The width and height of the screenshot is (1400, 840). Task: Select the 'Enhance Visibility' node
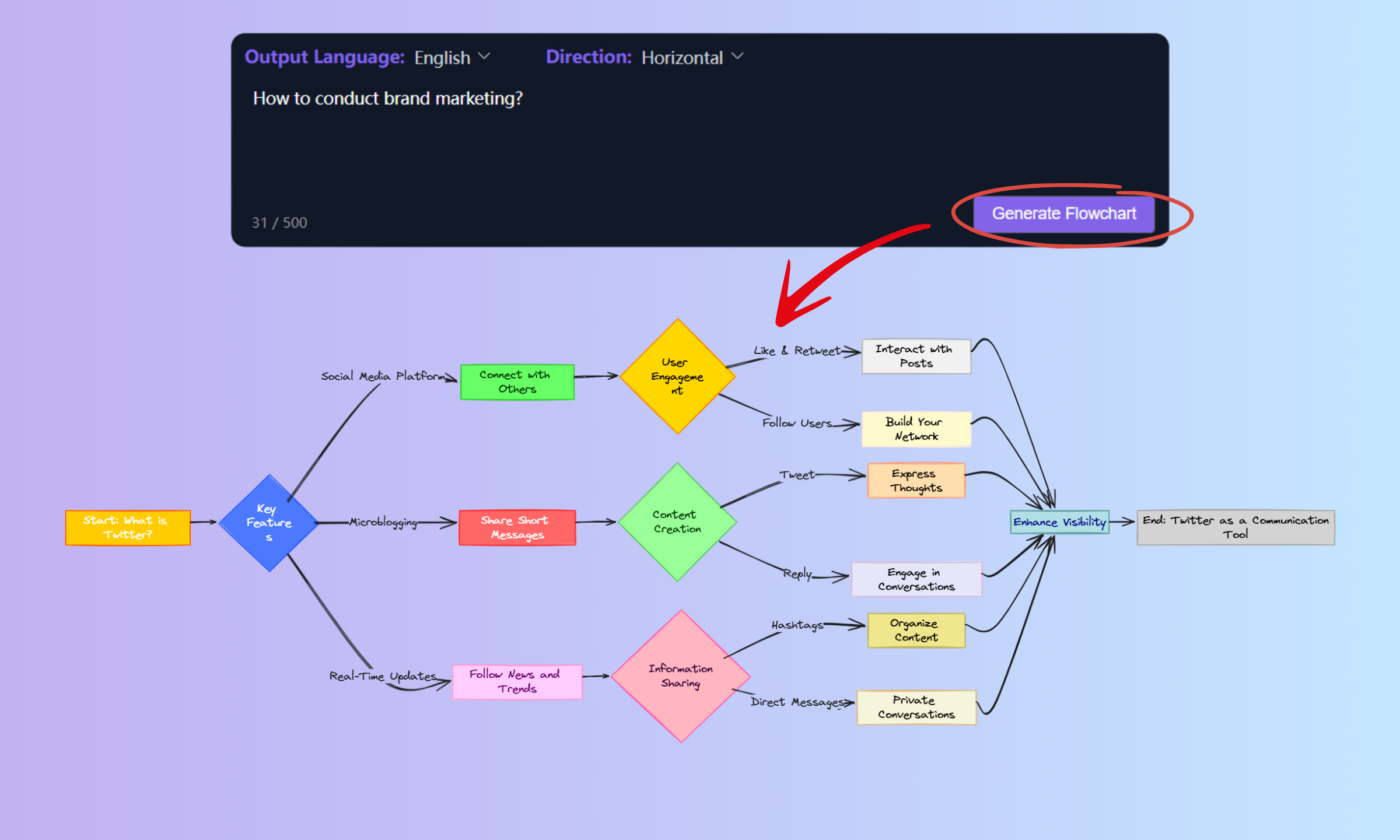pos(1059,522)
